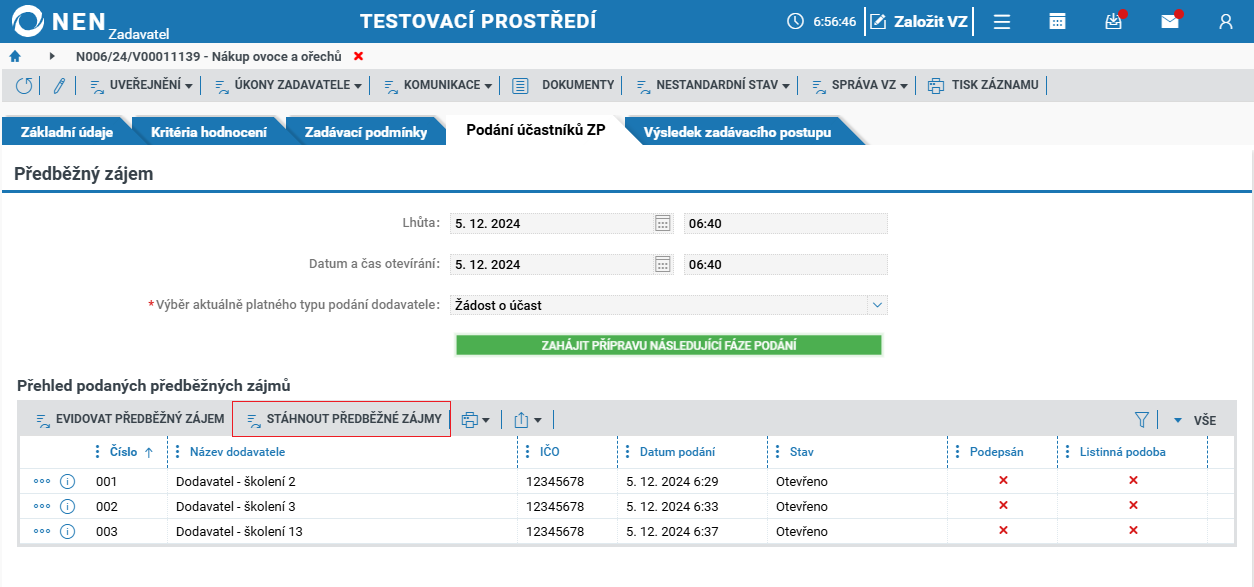Switch to Základní údaje tab
Screen dimensions: 1254x587
point(67,132)
